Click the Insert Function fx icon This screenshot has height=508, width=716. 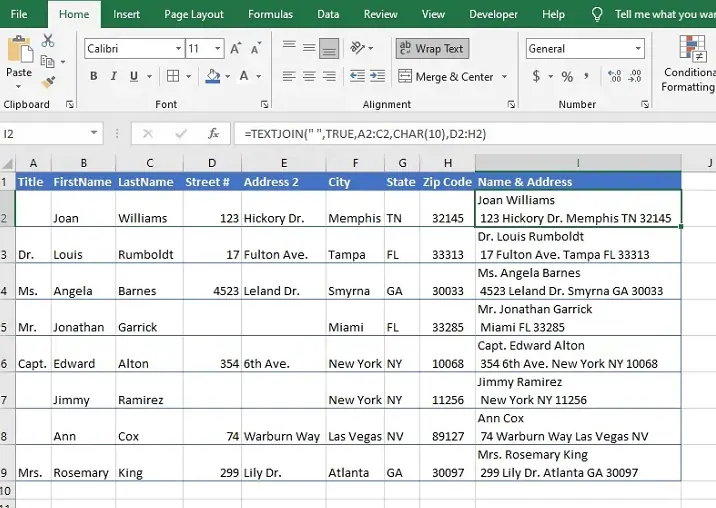(213, 133)
